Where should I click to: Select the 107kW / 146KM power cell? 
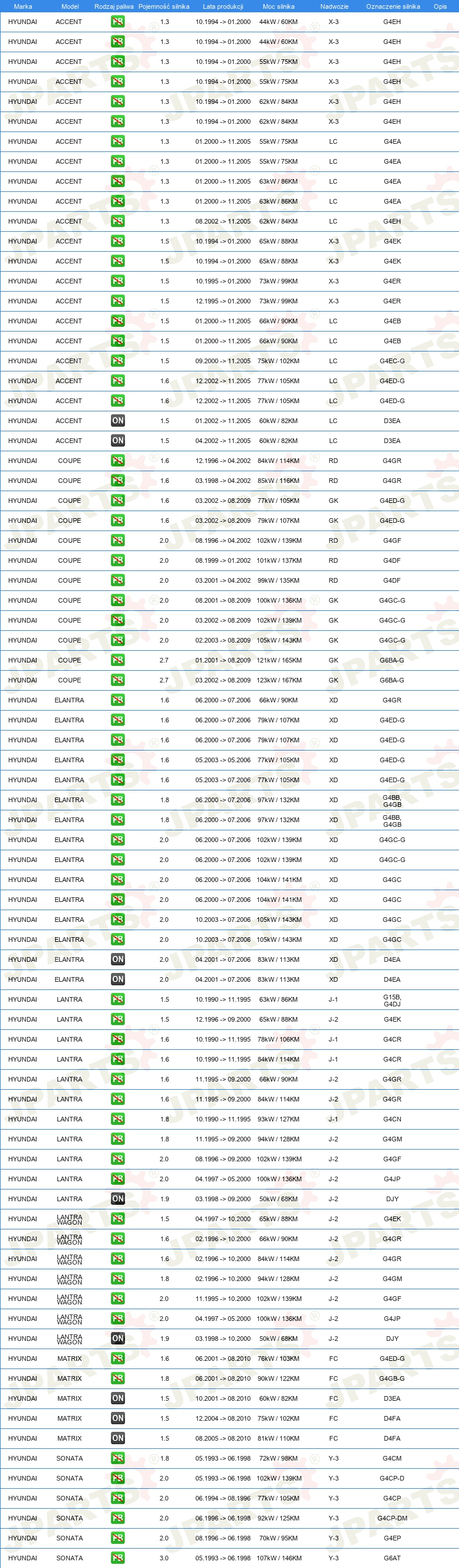(x=279, y=1558)
